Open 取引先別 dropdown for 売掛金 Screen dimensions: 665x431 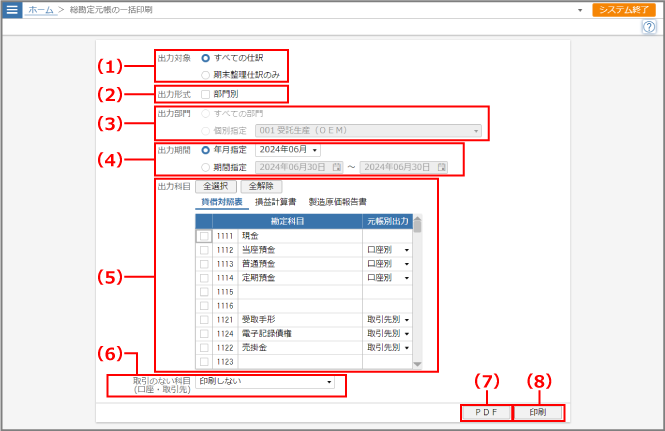(x=388, y=348)
